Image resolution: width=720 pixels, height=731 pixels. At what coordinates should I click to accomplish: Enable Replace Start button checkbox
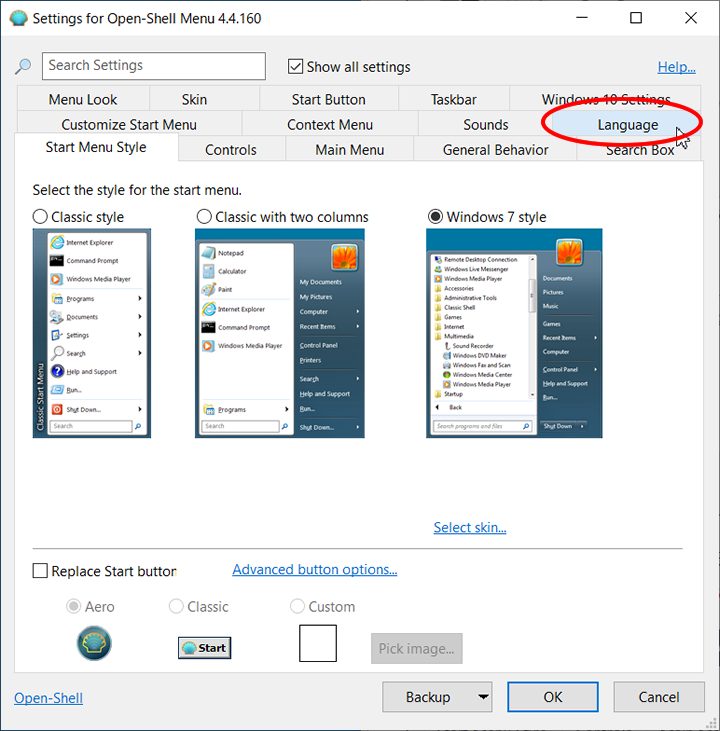click(40, 571)
